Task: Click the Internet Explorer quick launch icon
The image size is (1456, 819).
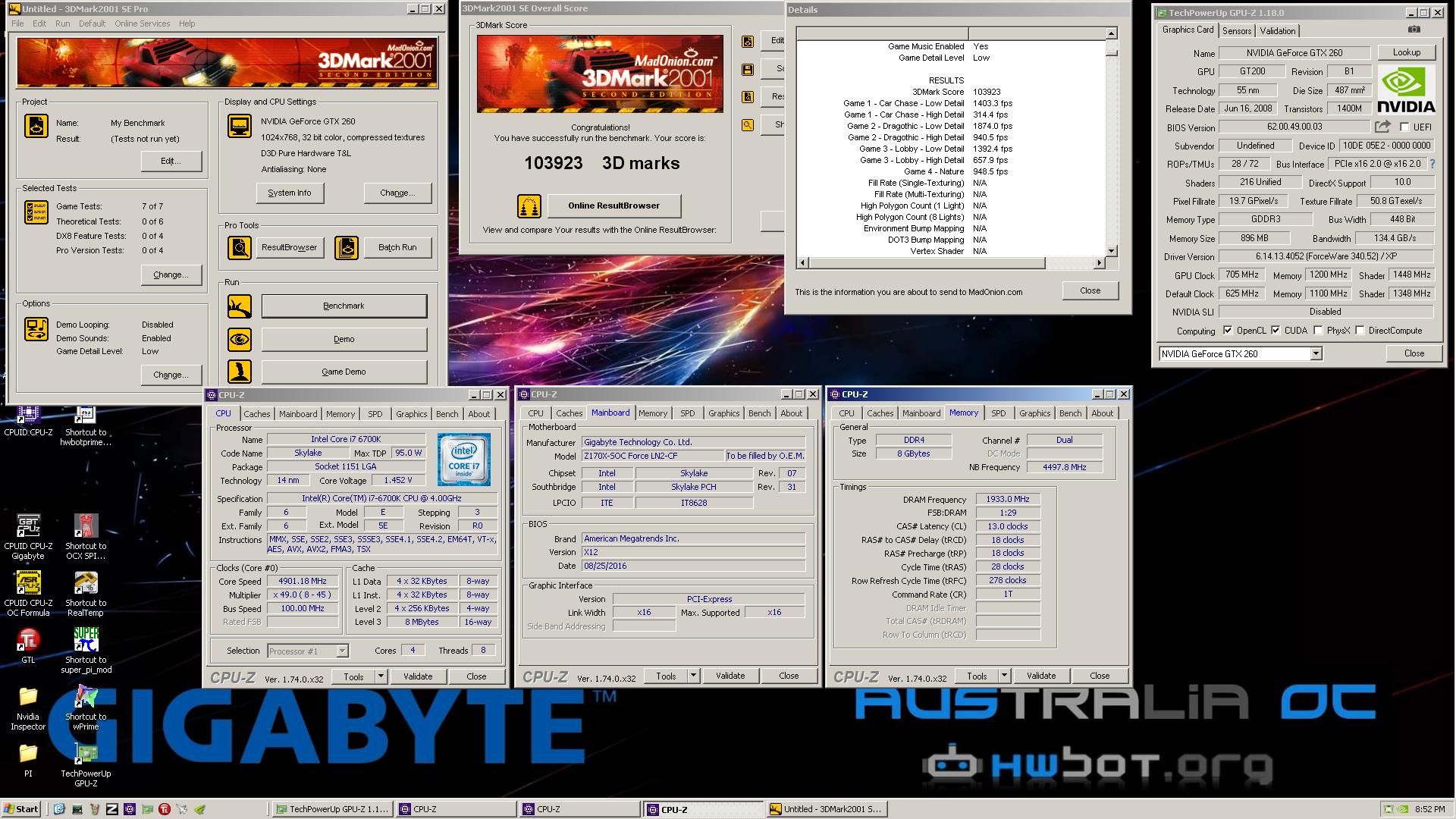Action: (x=59, y=809)
